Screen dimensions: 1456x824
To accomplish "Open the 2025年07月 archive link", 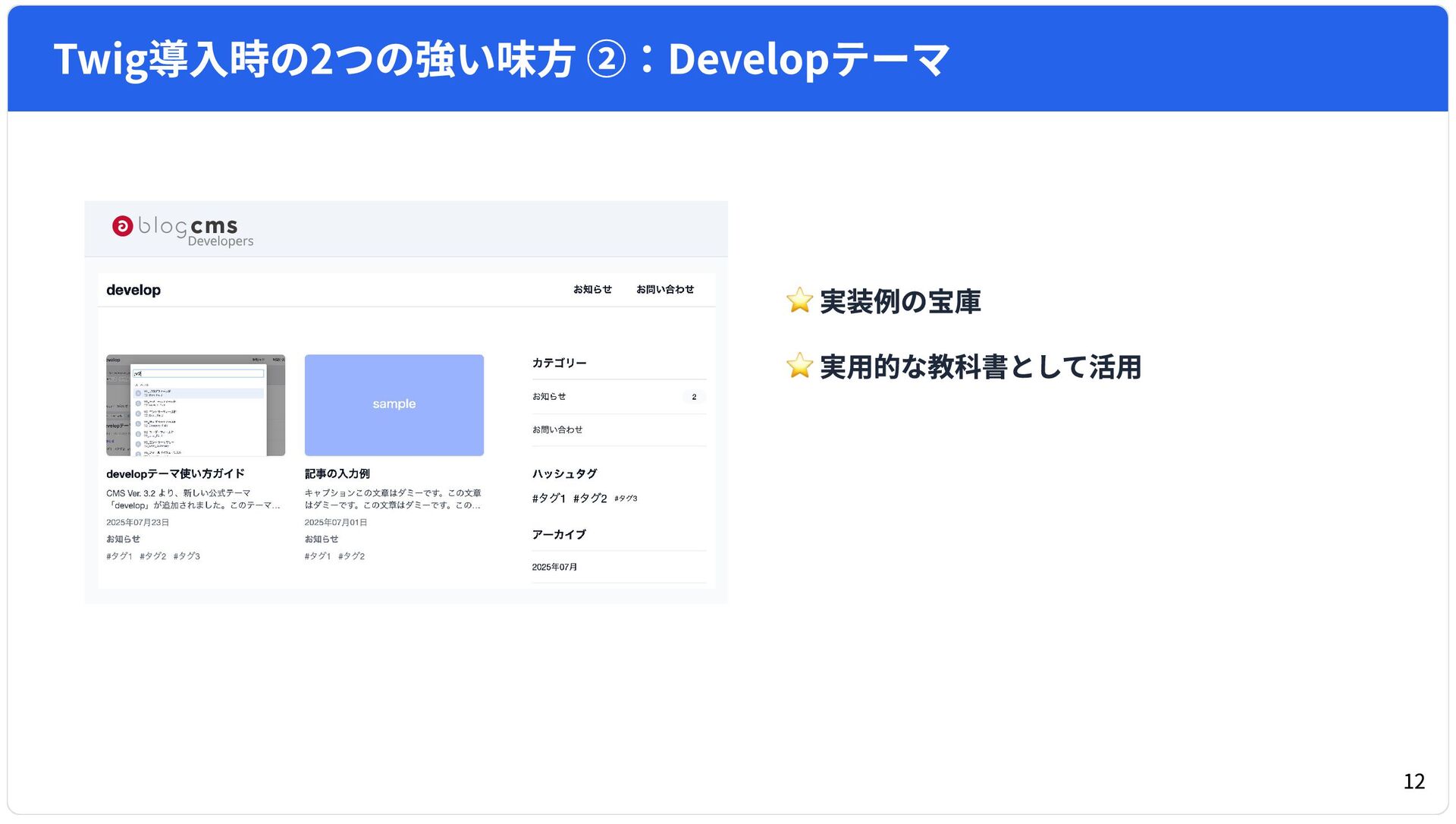I will (554, 568).
